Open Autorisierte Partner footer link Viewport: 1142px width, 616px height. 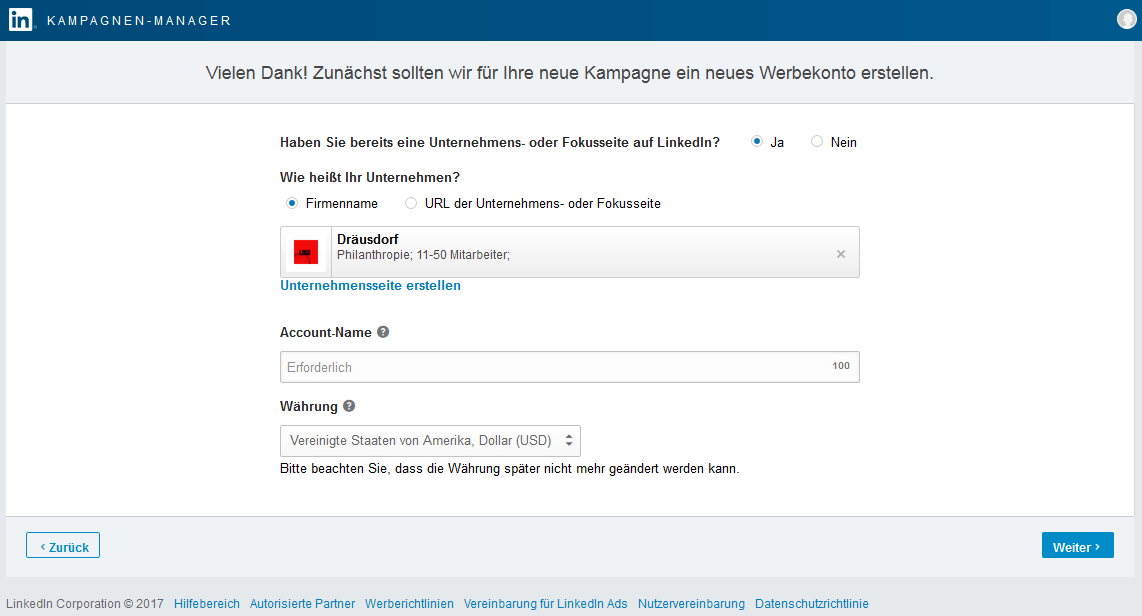302,604
